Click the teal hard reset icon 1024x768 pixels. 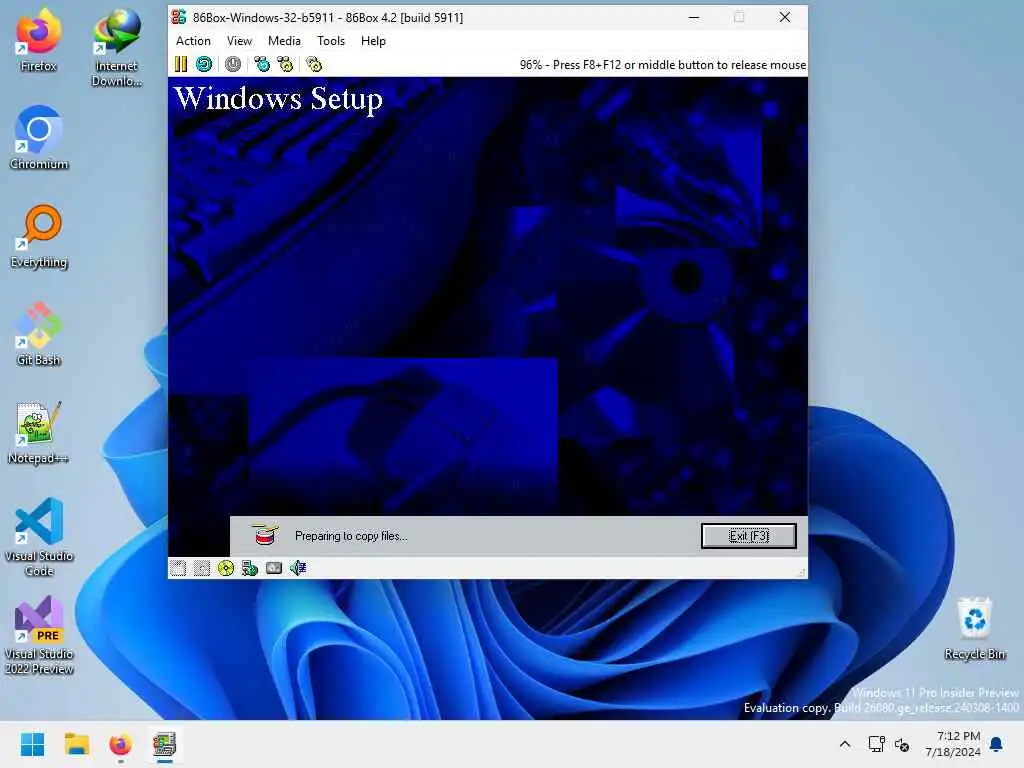pyautogui.click(x=204, y=64)
